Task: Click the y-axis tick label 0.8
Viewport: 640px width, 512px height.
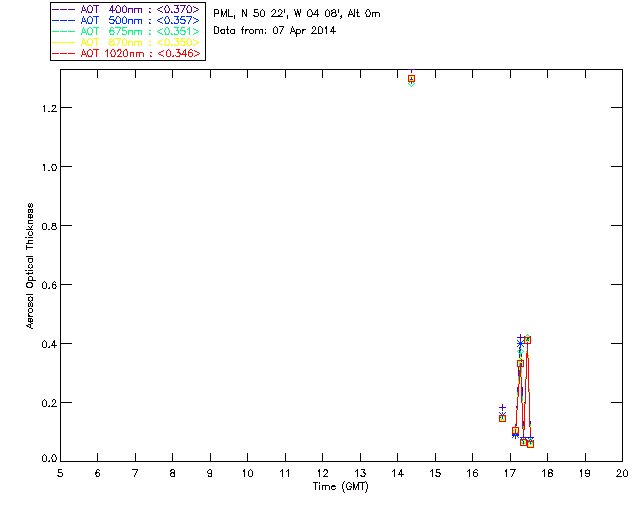Action: (x=49, y=226)
